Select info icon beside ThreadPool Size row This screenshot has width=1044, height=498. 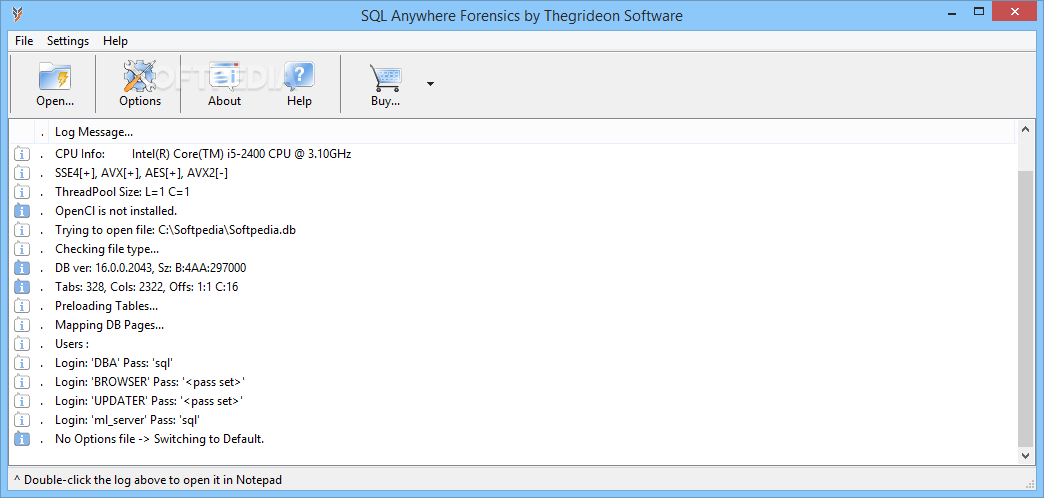point(22,192)
